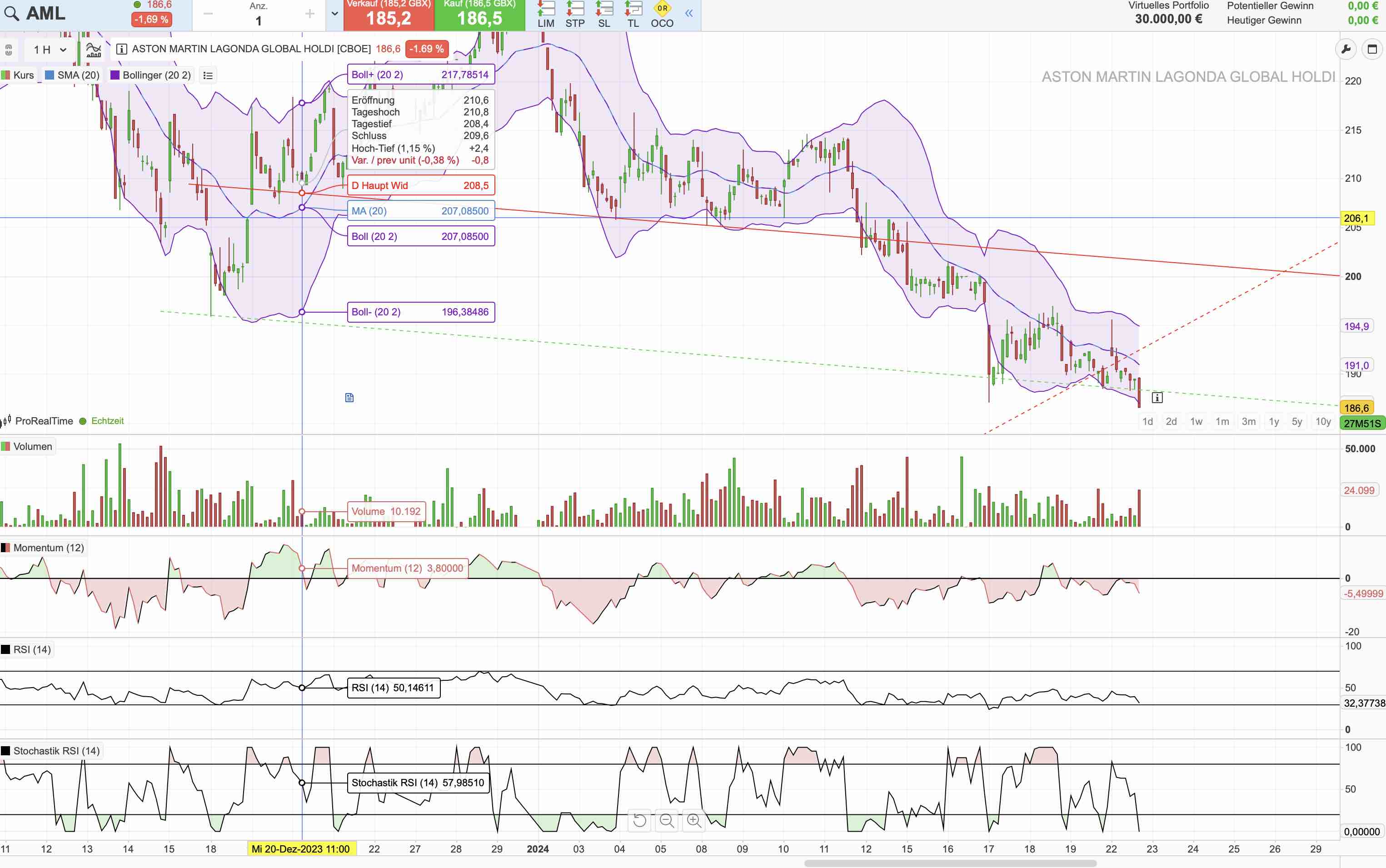Expand the quantity options dropdown arrow

pyautogui.click(x=334, y=14)
